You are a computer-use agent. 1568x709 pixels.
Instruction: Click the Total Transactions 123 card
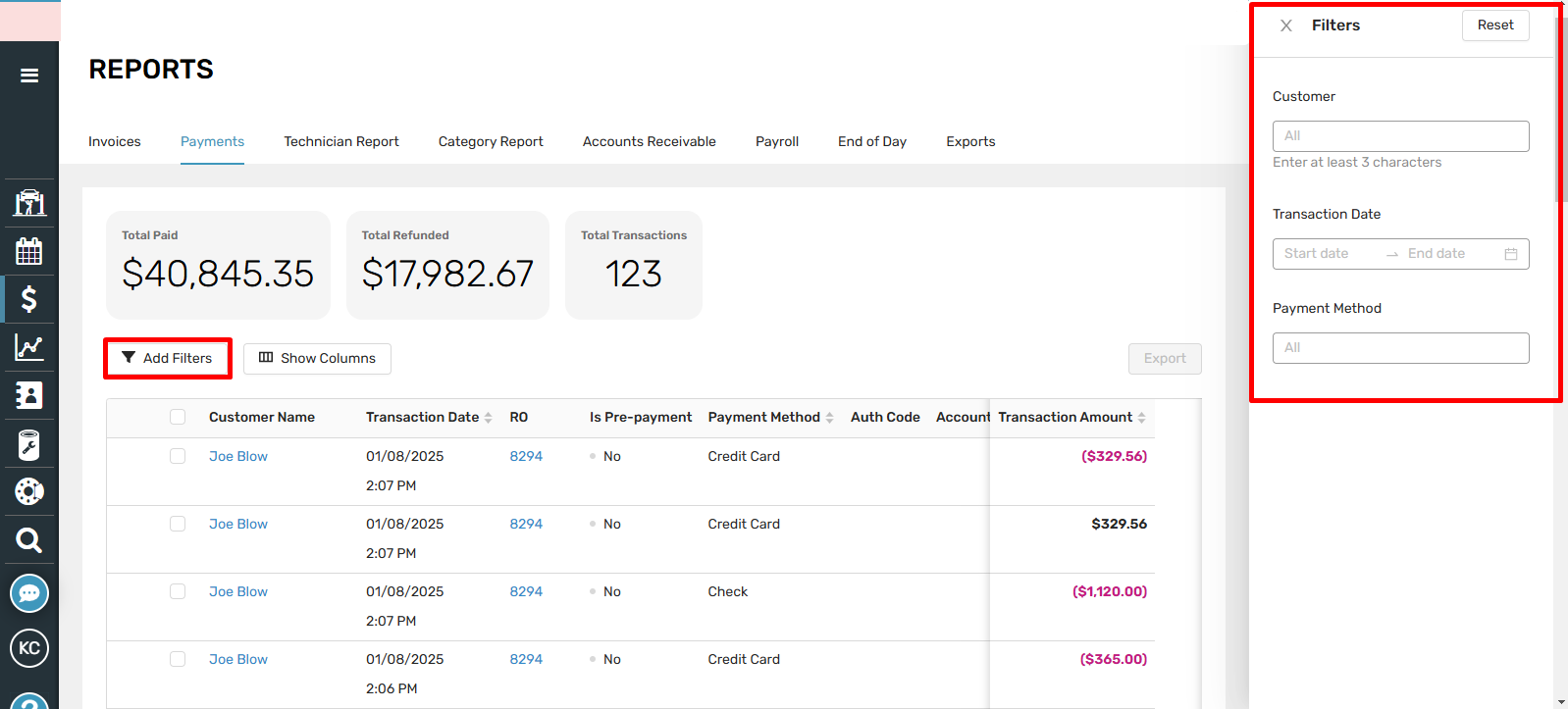tap(634, 265)
